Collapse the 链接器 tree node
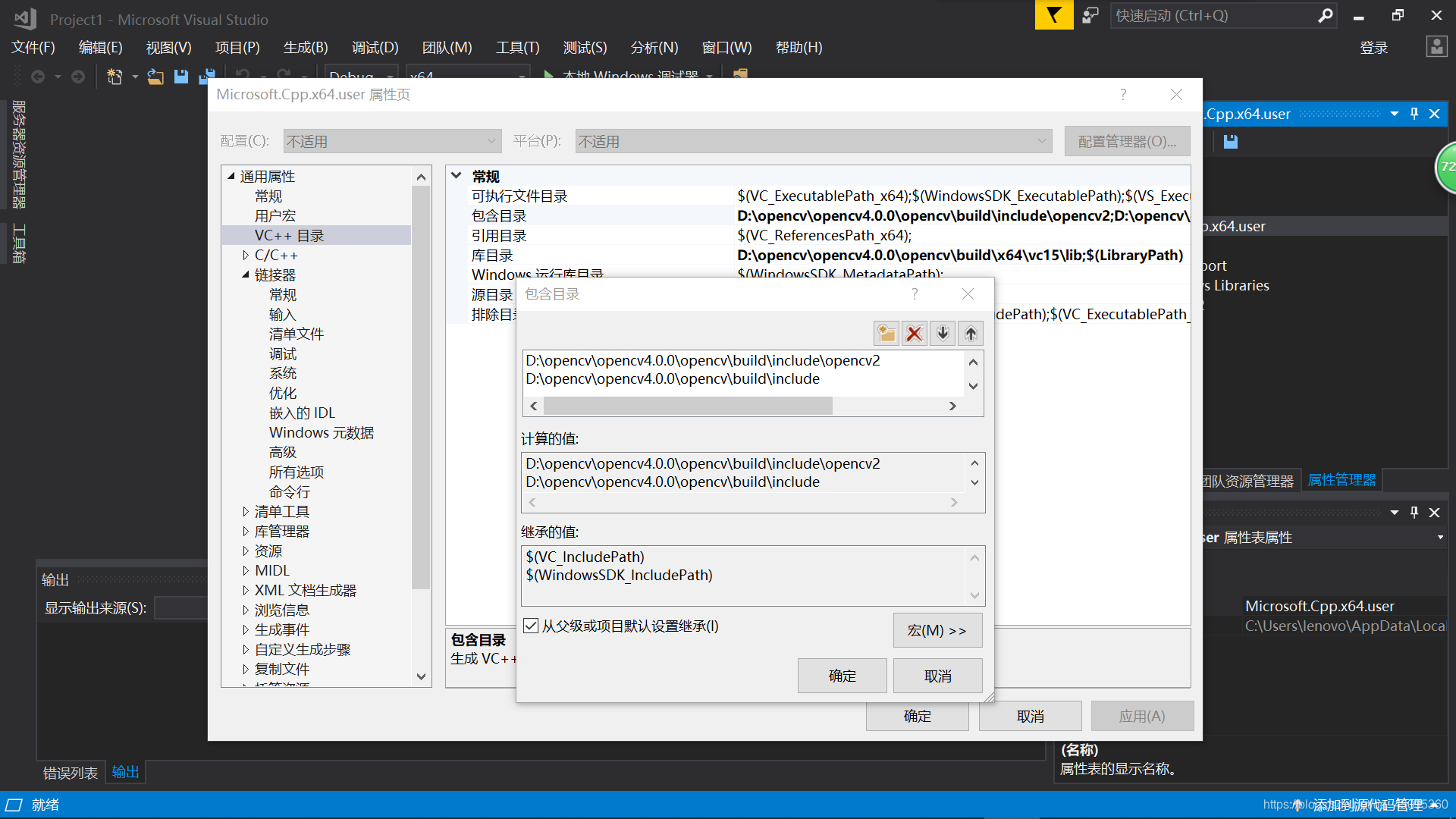Screen dimensions: 1456x819 [x=246, y=275]
